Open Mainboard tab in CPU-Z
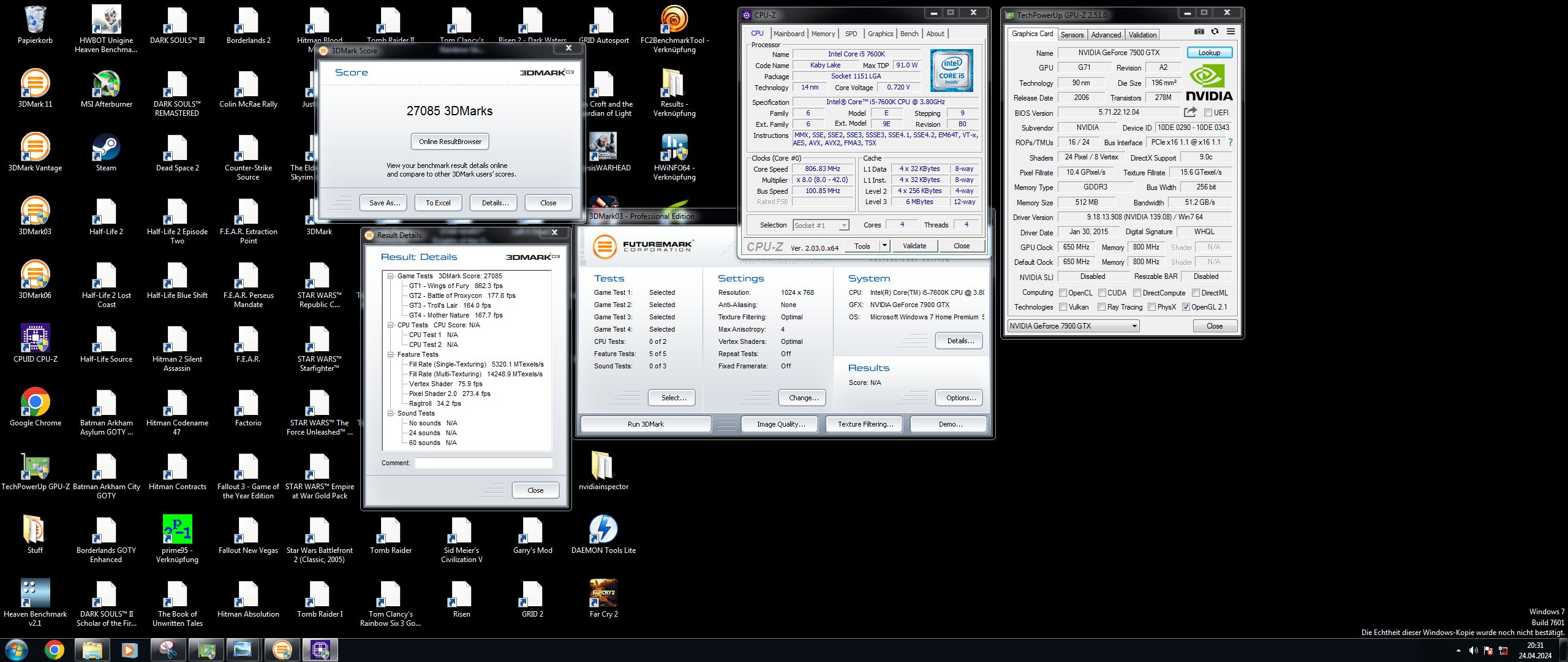 [x=788, y=34]
